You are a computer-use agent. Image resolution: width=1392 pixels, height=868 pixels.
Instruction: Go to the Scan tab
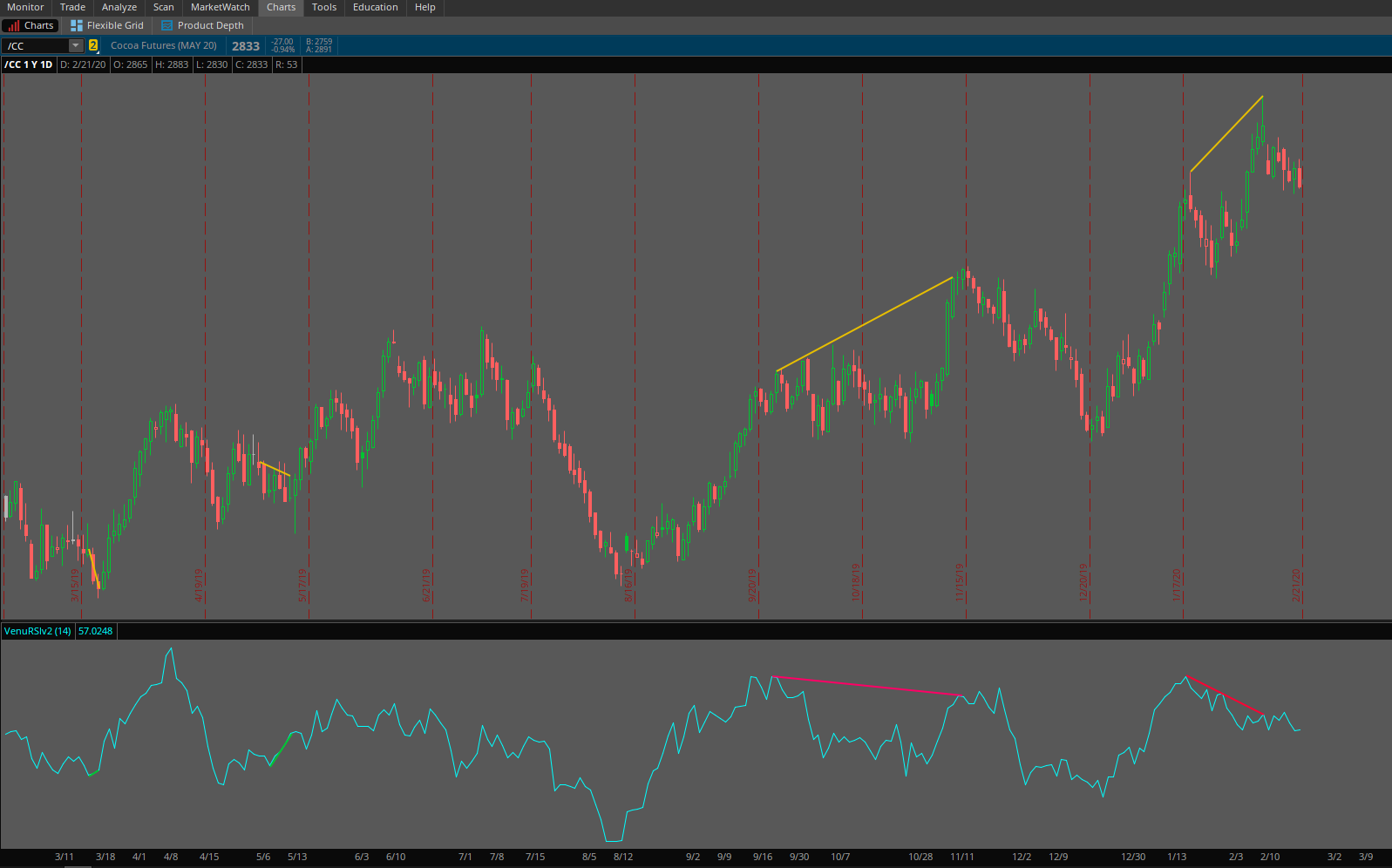coord(164,7)
